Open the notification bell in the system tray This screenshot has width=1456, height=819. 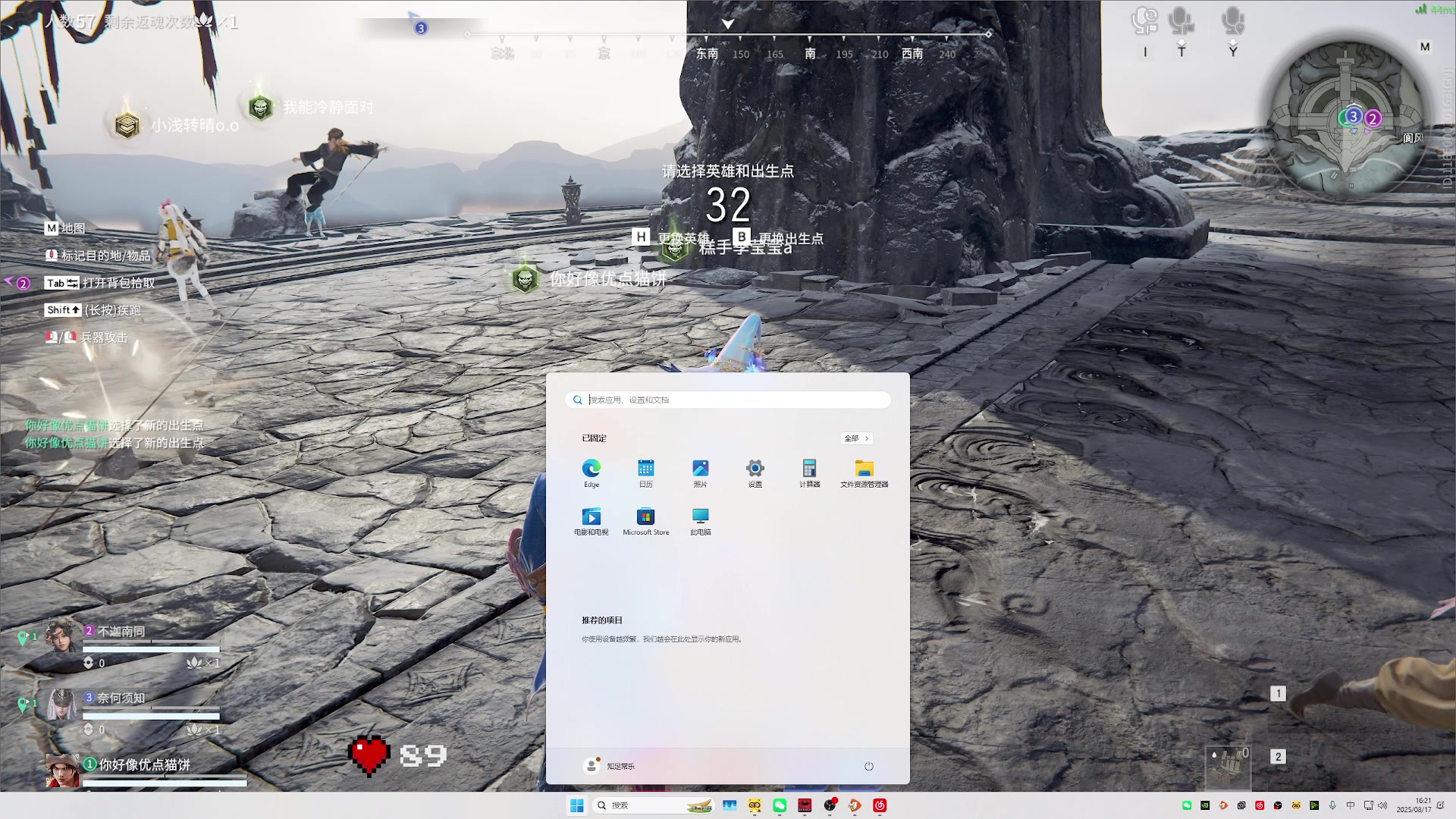click(1440, 805)
